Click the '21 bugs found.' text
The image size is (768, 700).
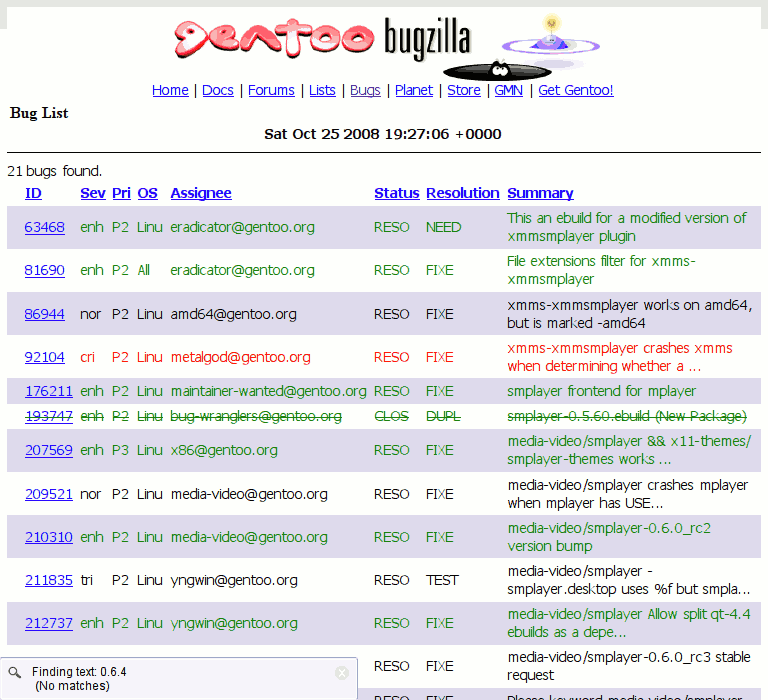(x=54, y=171)
